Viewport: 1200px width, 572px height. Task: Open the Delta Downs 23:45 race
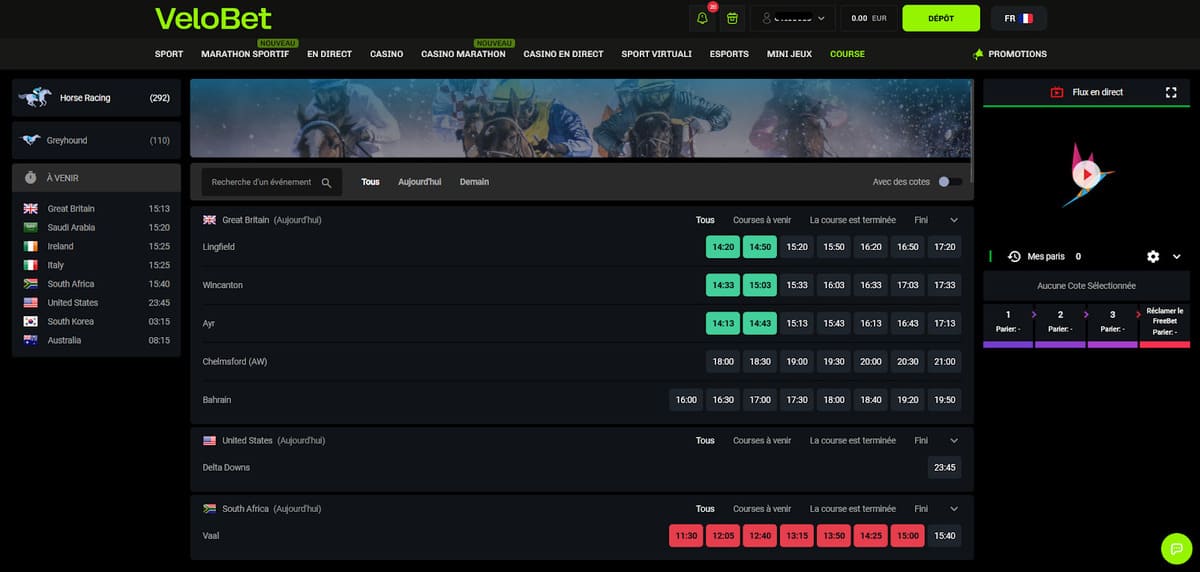click(944, 467)
